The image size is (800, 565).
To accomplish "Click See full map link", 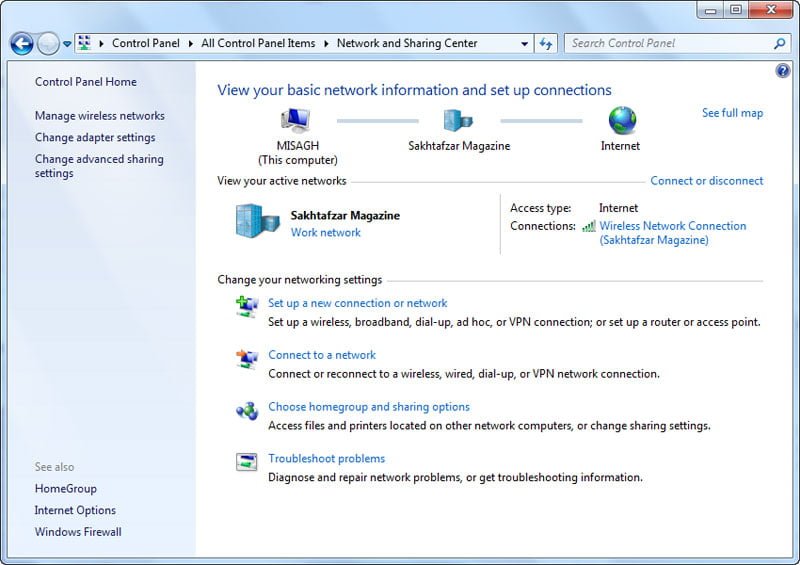I will pos(732,113).
